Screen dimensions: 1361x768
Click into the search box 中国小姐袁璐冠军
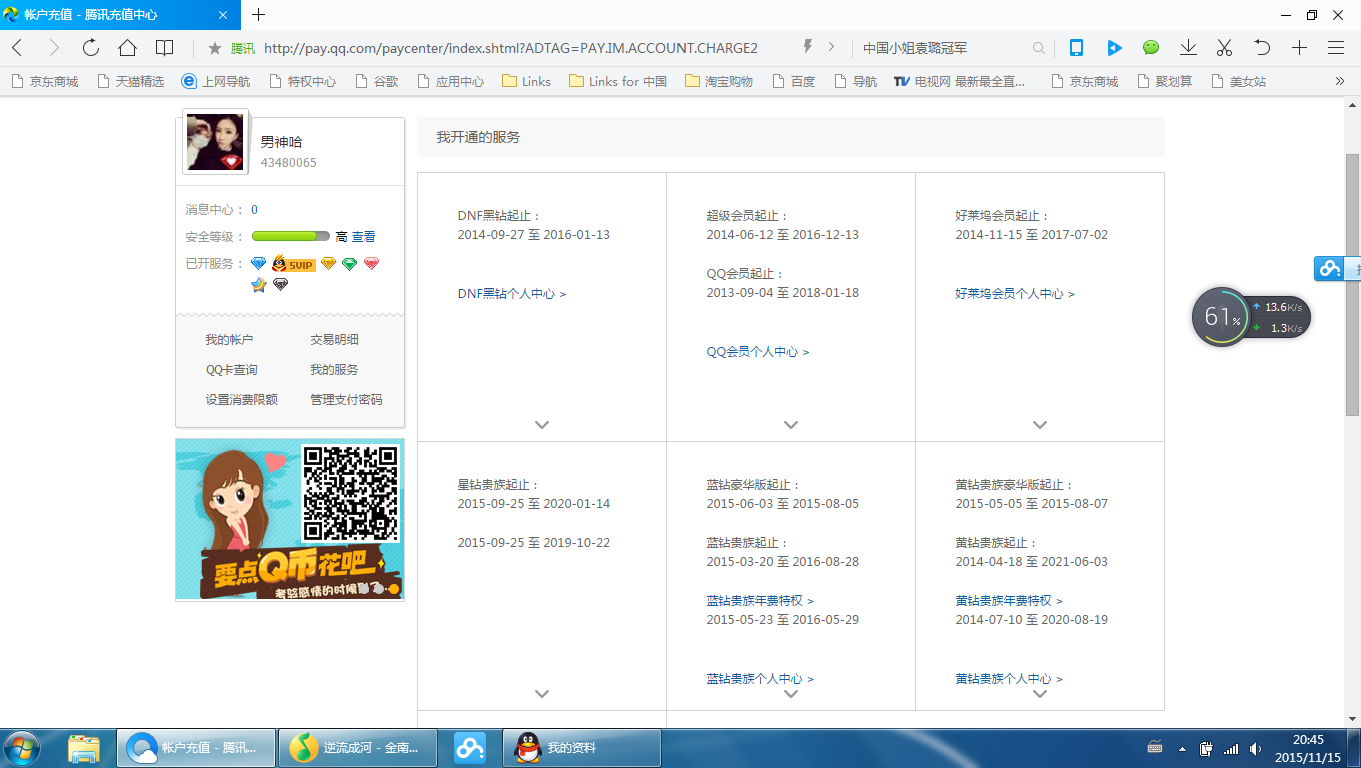point(945,48)
